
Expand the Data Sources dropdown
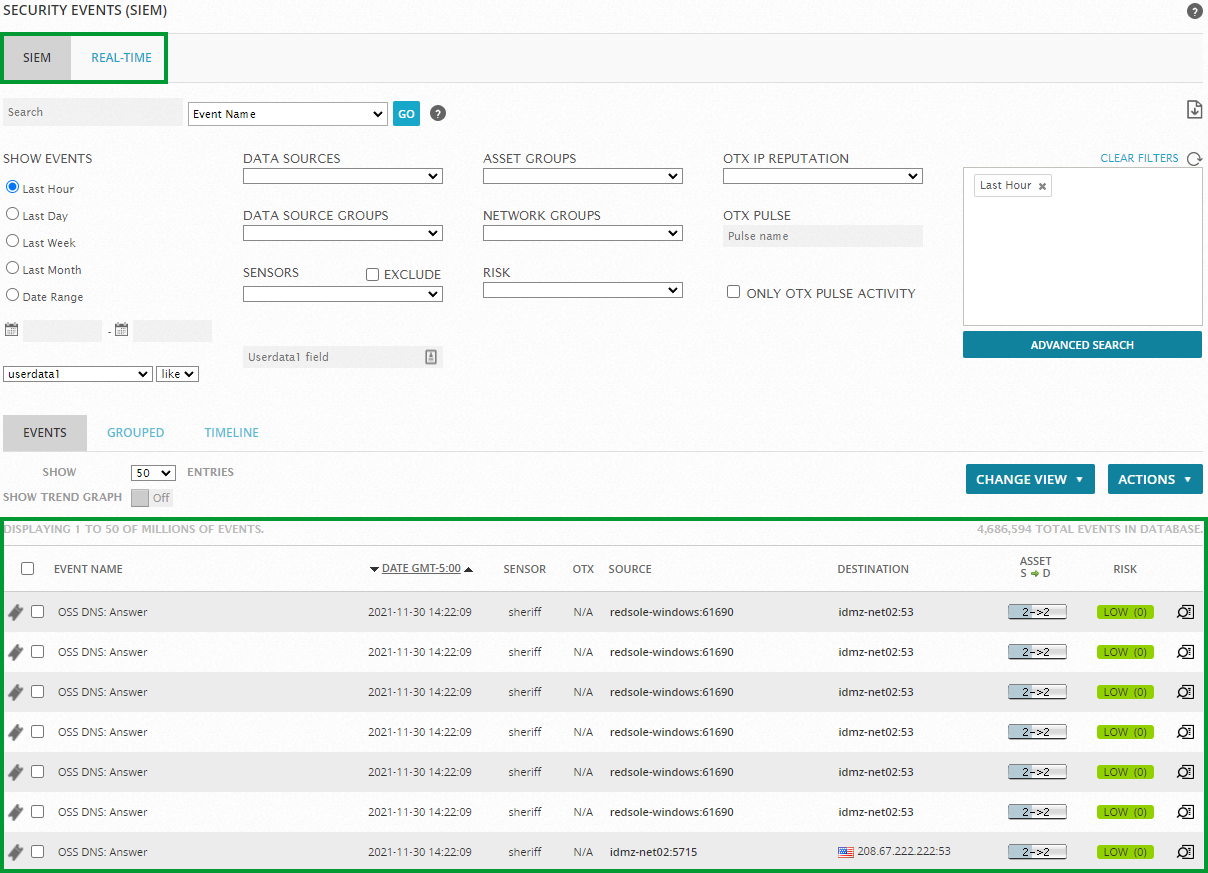pyautogui.click(x=343, y=176)
